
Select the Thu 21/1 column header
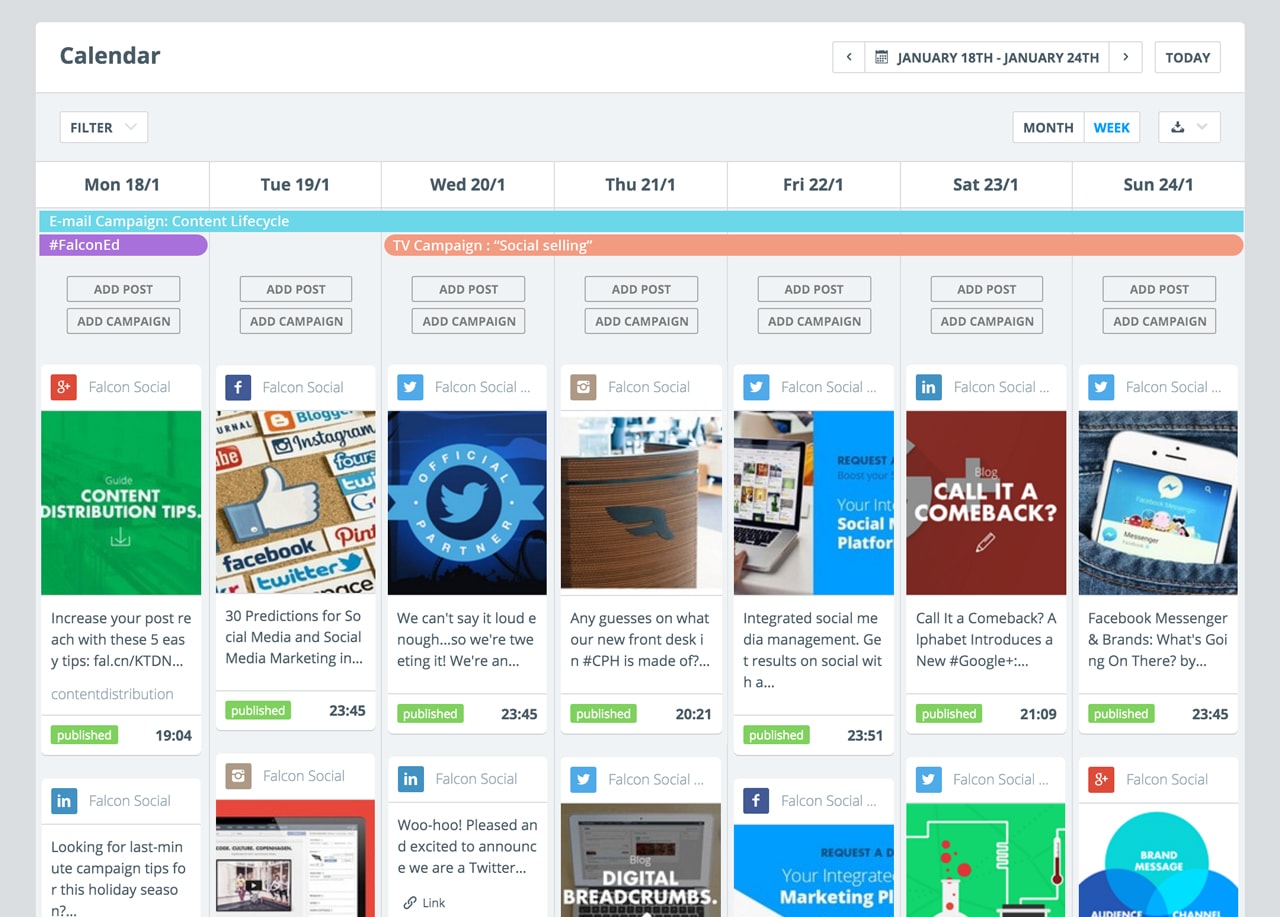point(641,184)
